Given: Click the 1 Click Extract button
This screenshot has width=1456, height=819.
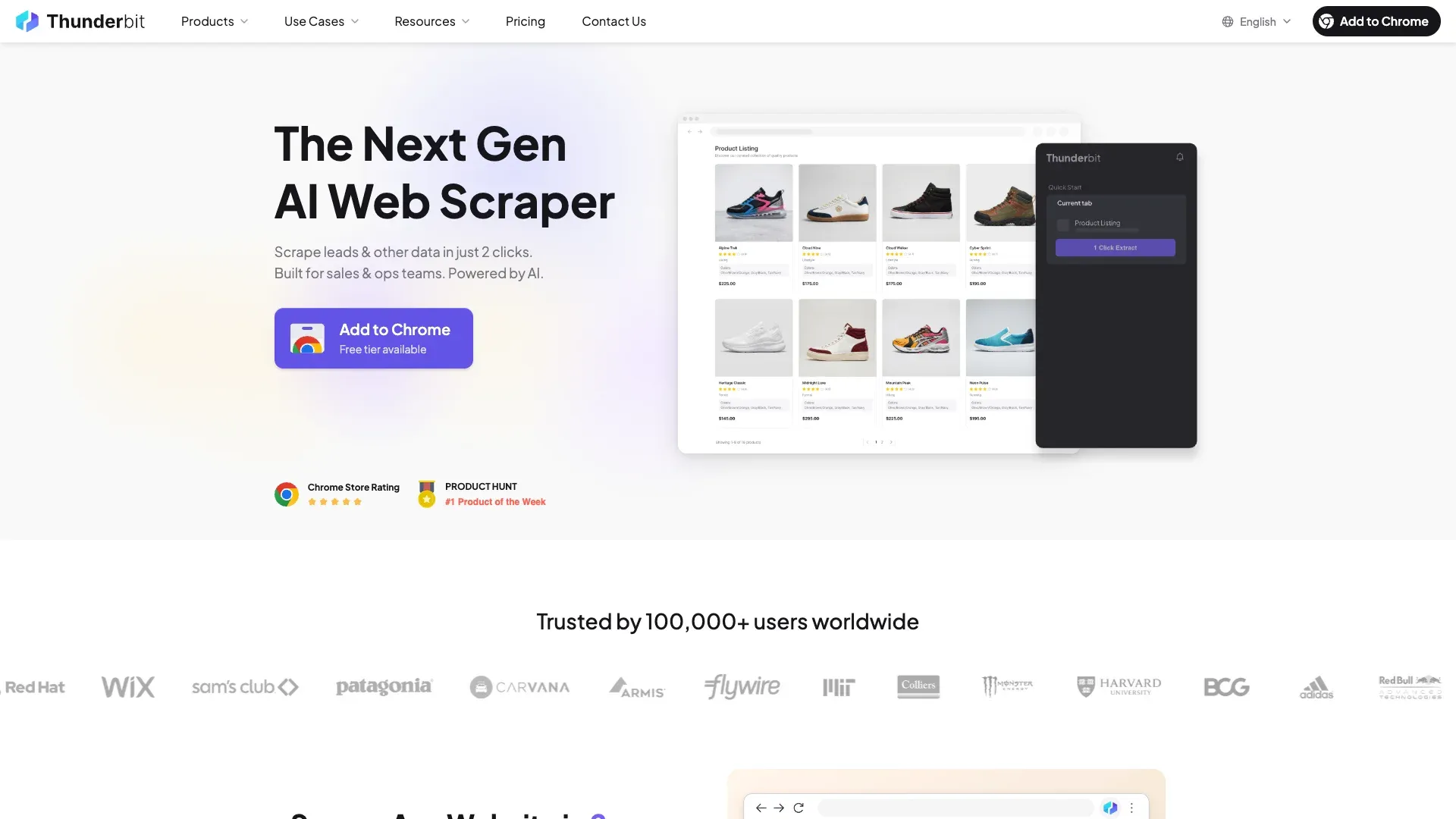Looking at the screenshot, I should pos(1116,248).
